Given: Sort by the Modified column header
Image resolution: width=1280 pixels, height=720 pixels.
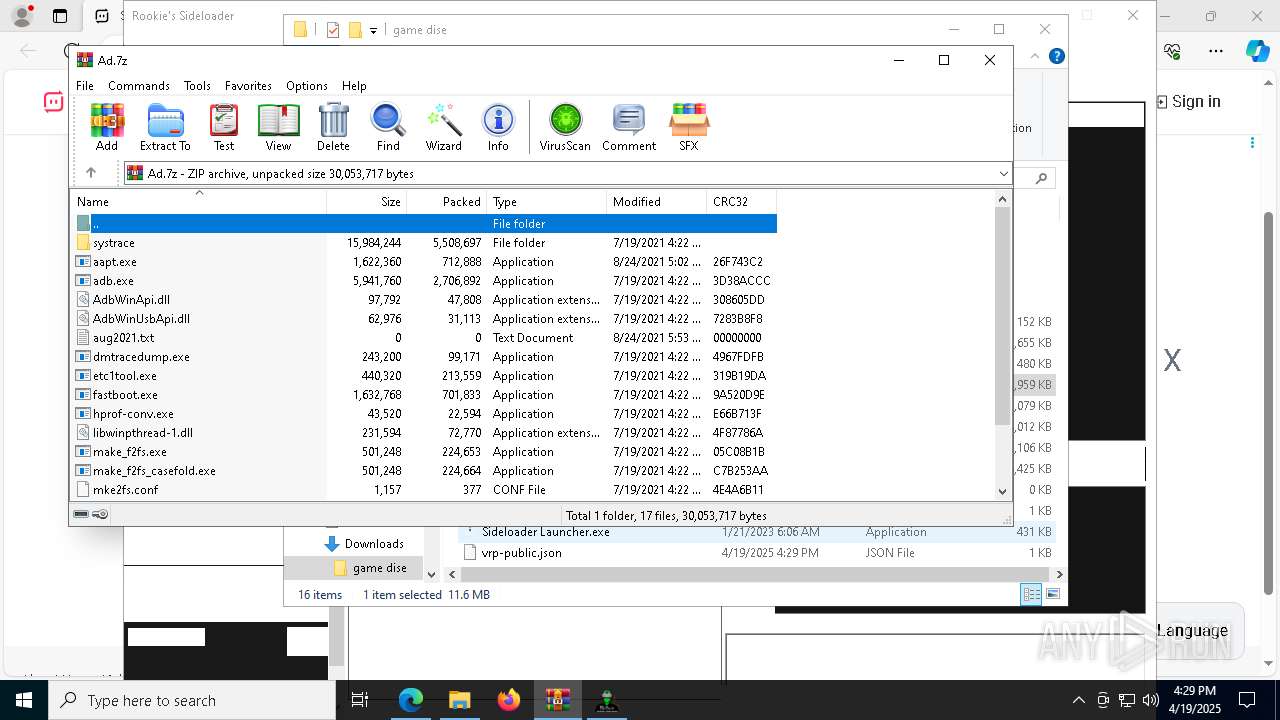Looking at the screenshot, I should (x=657, y=202).
